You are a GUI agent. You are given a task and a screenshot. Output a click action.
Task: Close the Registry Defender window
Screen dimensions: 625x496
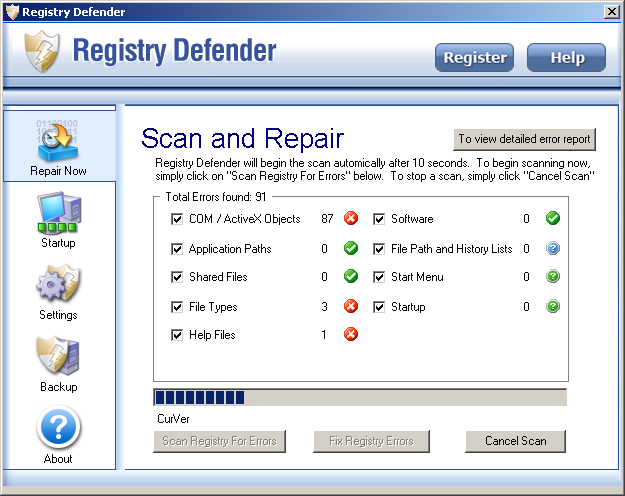pyautogui.click(x=612, y=12)
